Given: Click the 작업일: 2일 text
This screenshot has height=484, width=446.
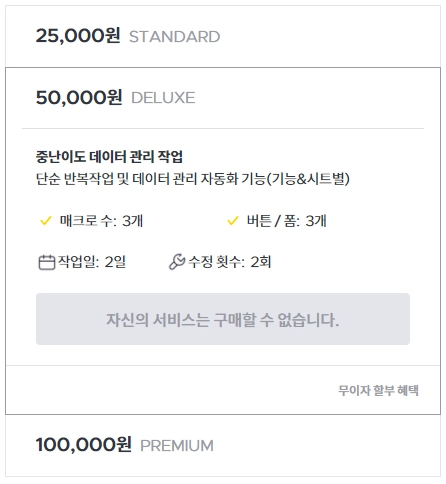Looking at the screenshot, I should point(92,262).
